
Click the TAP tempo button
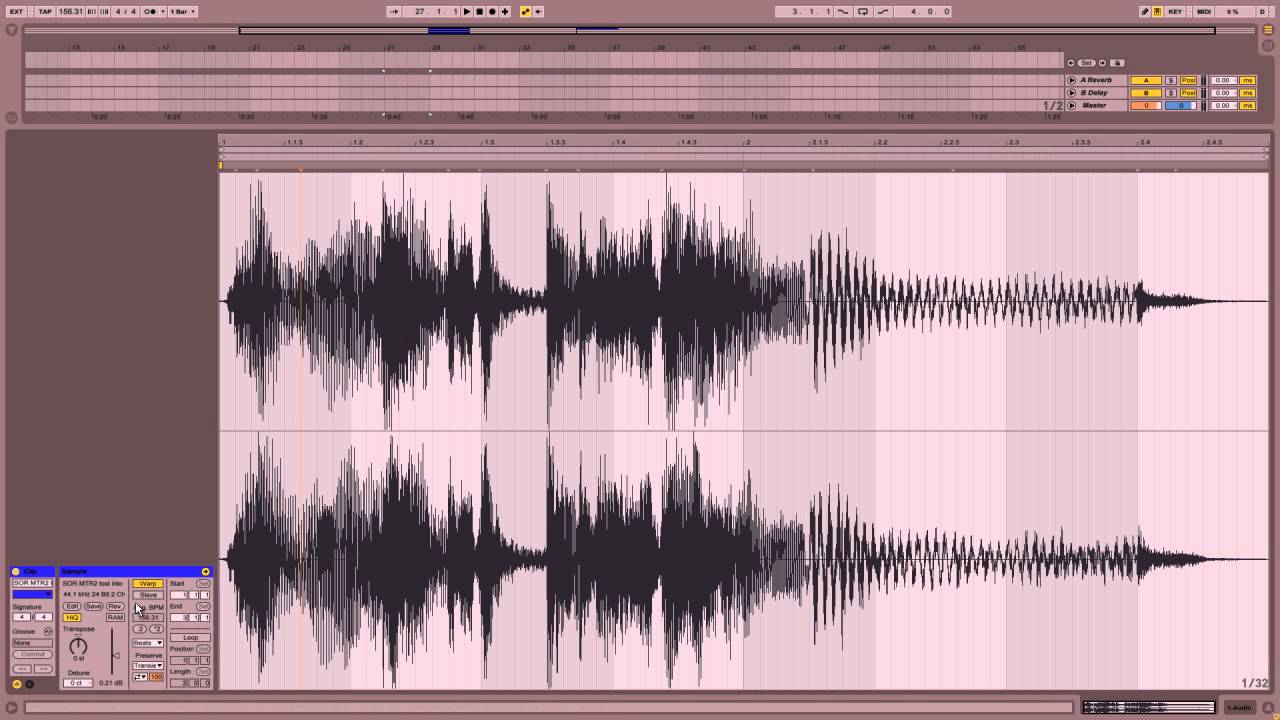[45, 12]
